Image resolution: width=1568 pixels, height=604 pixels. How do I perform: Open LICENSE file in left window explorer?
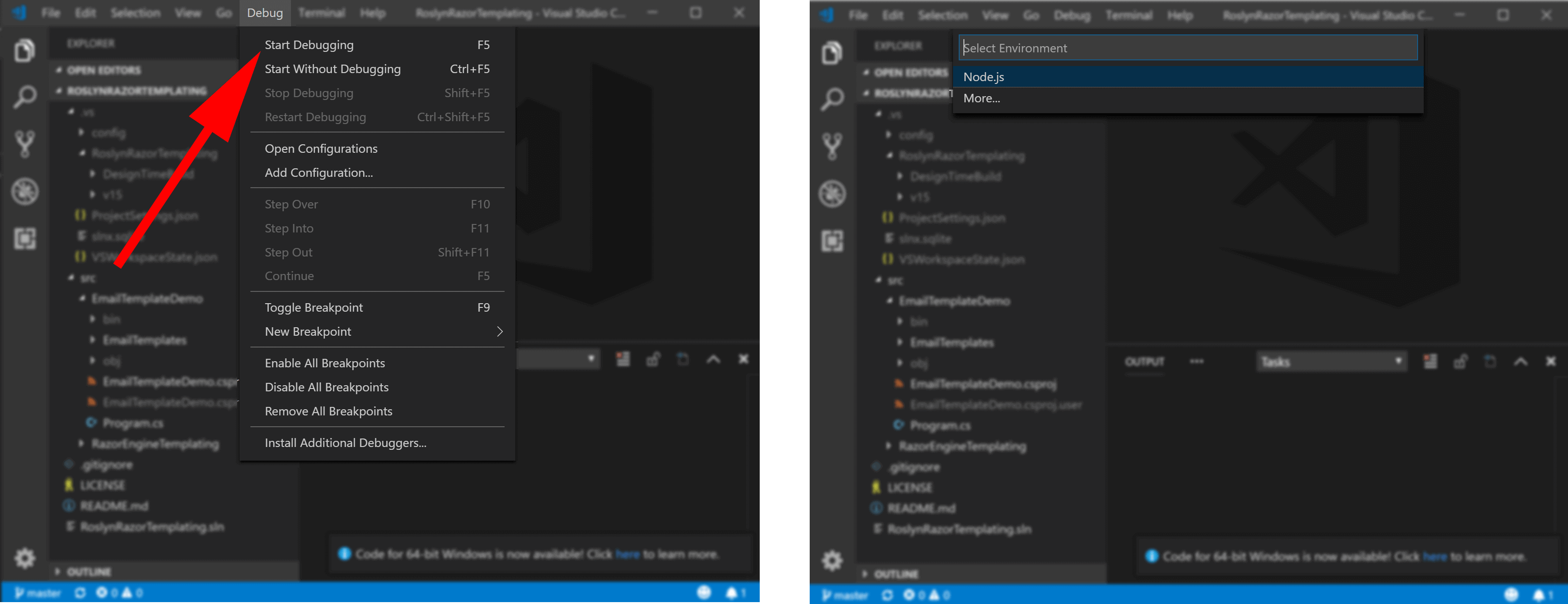tap(102, 485)
